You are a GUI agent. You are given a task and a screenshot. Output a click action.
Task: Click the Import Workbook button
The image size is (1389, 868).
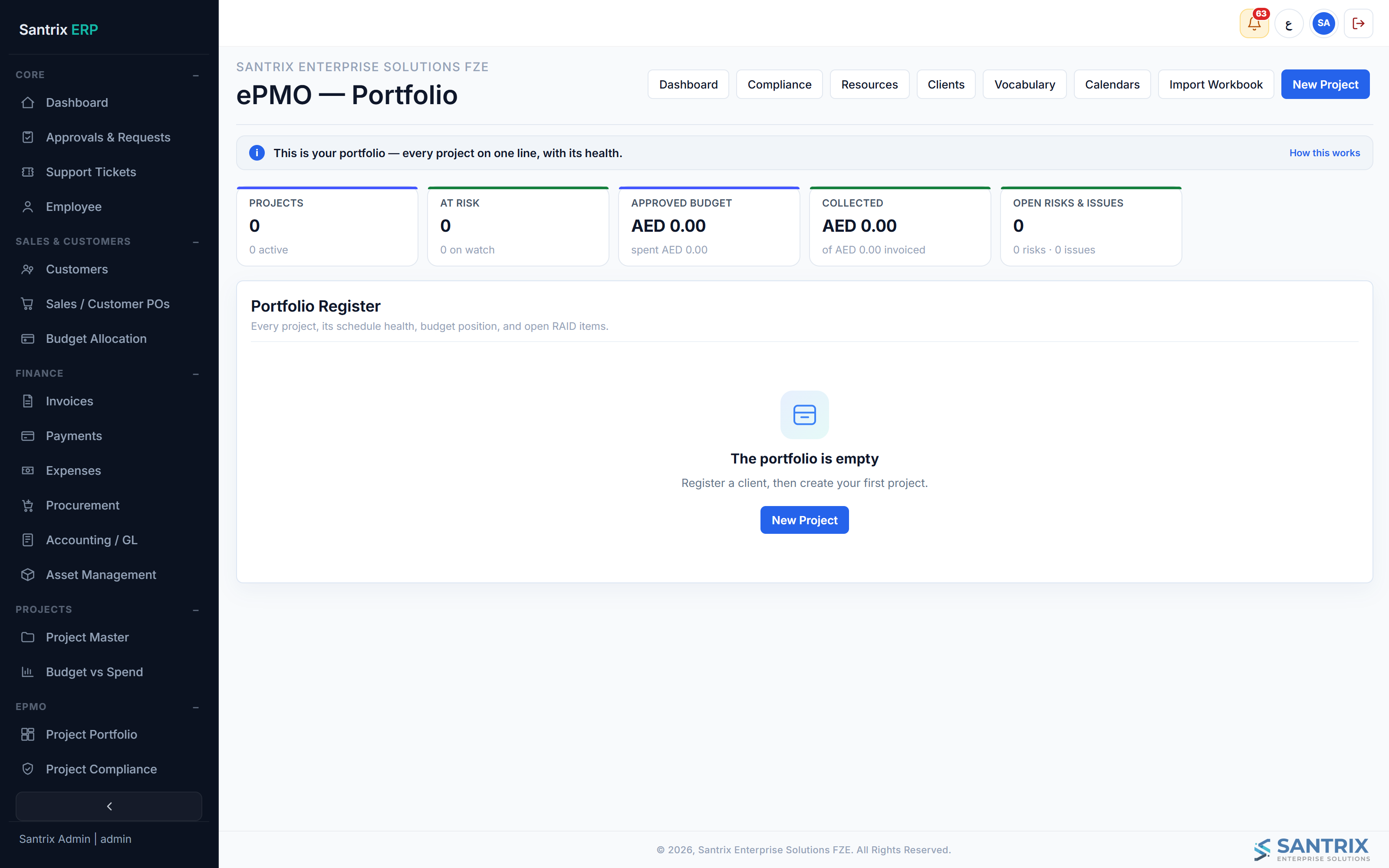coord(1216,84)
